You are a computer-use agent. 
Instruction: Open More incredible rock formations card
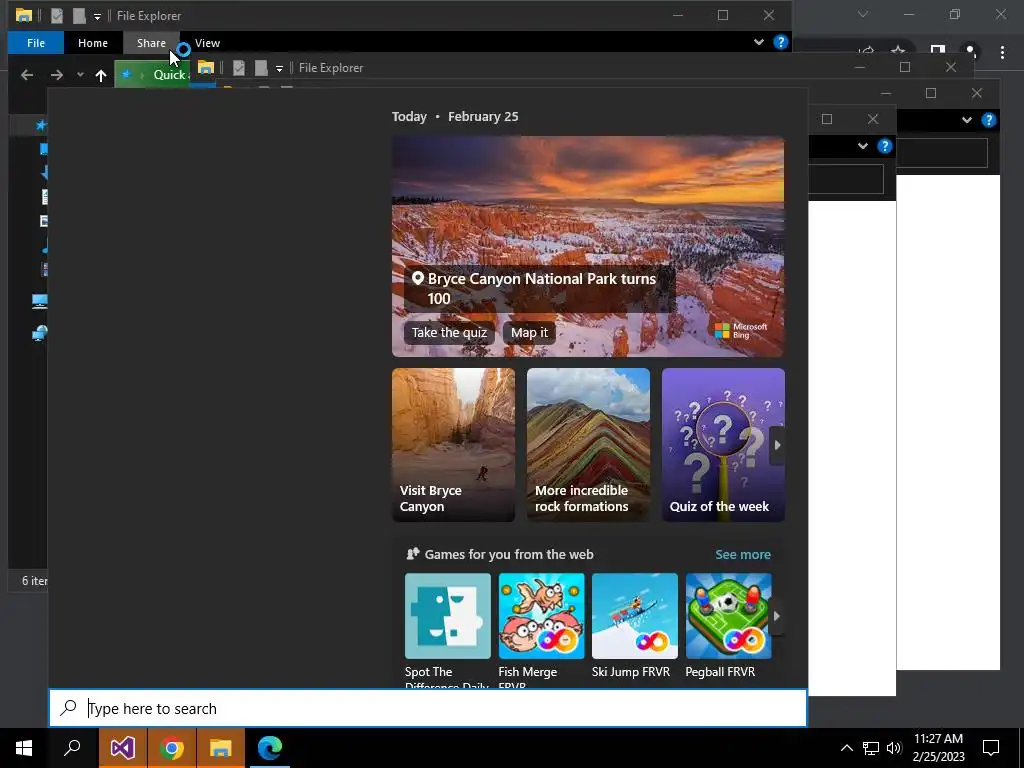tap(588, 445)
